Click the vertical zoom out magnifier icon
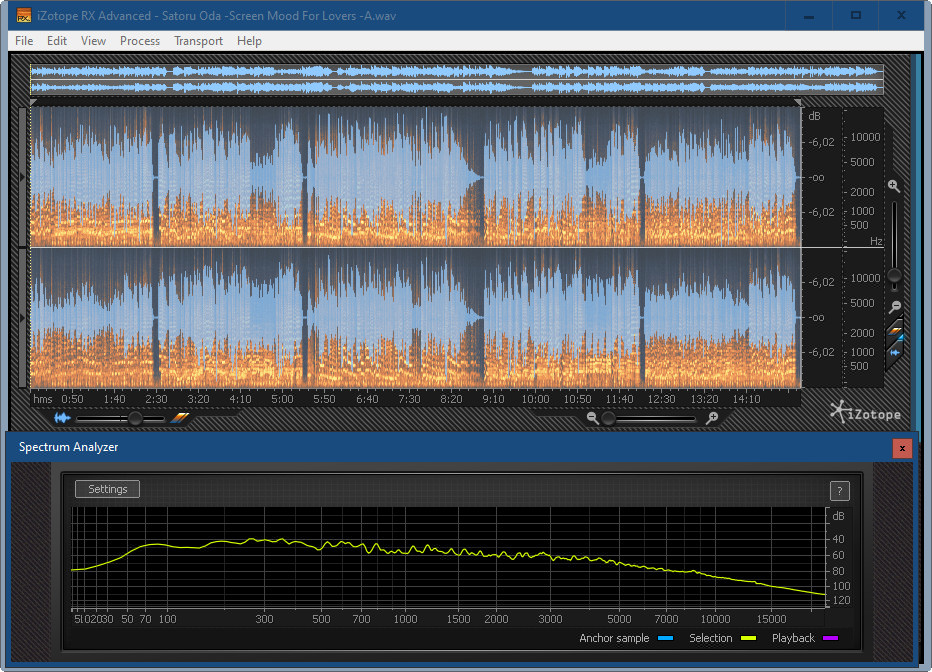The height and width of the screenshot is (672, 932). [895, 307]
